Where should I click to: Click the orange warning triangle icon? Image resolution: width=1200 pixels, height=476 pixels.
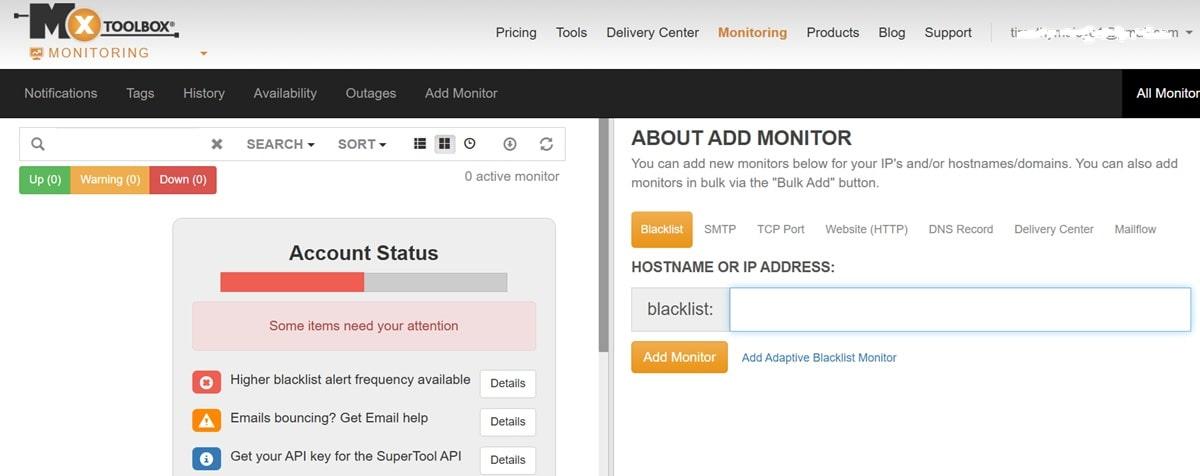pos(206,420)
